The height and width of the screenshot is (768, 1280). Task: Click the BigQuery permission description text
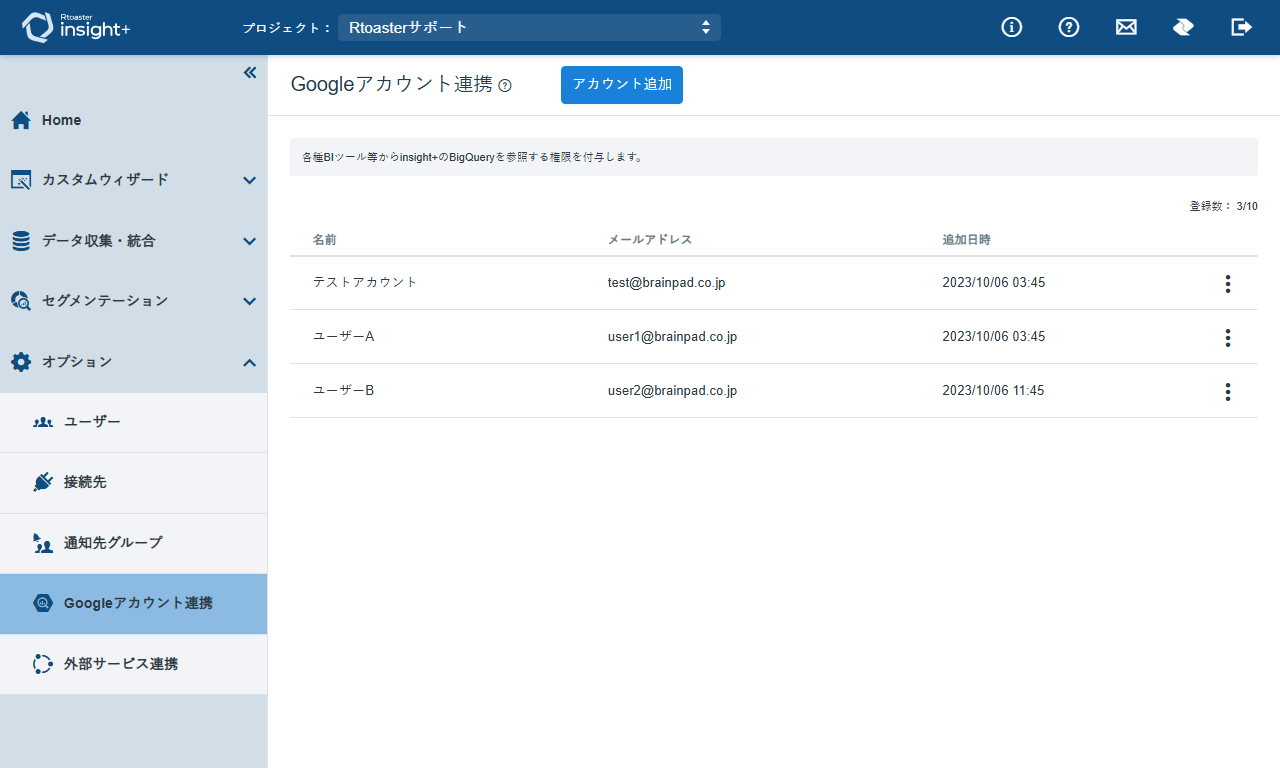point(473,157)
